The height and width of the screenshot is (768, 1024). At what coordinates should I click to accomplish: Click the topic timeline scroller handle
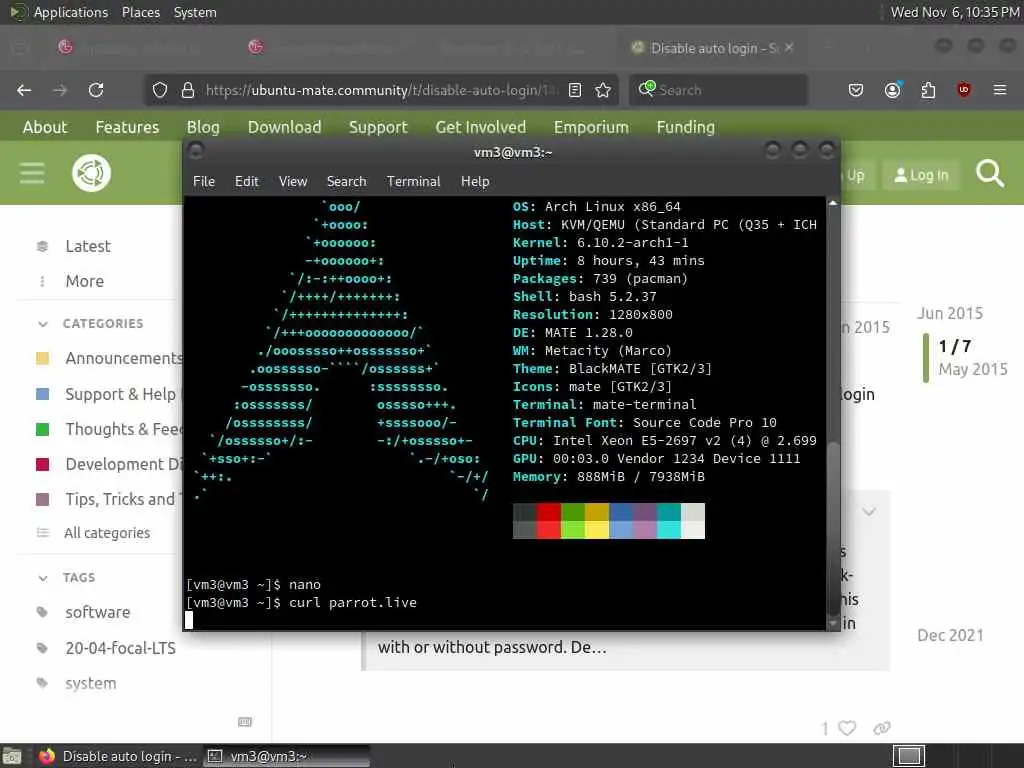click(x=925, y=358)
